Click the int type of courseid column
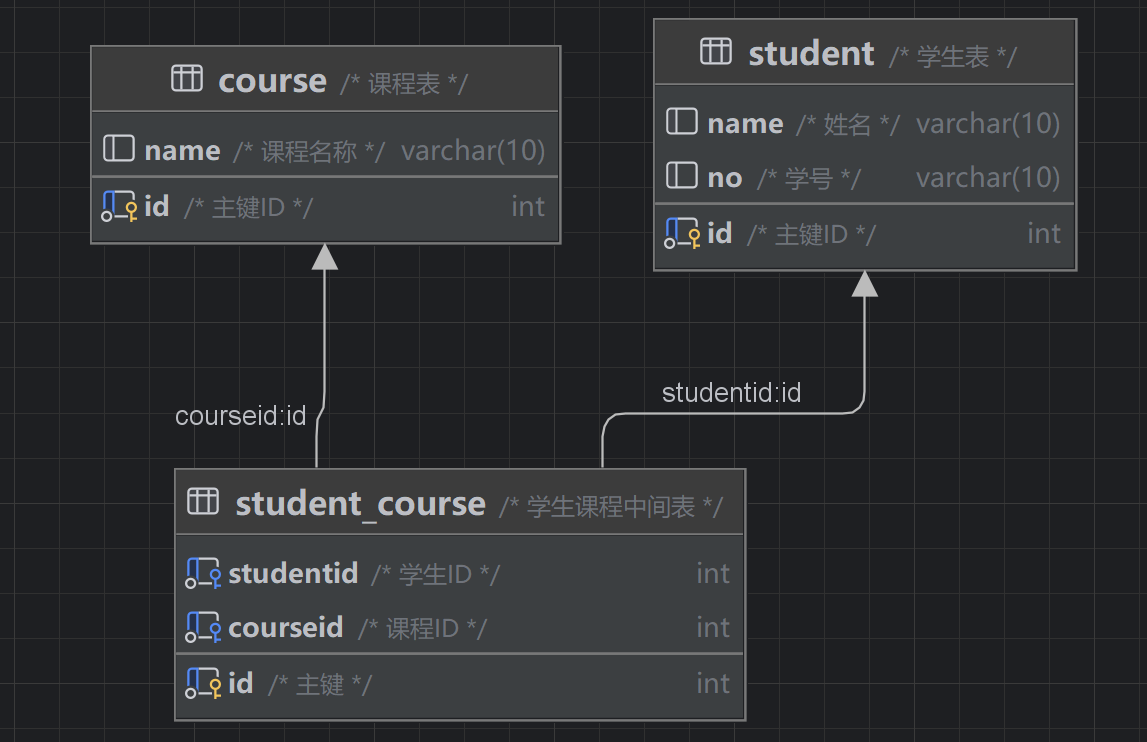1147x742 pixels. (712, 627)
